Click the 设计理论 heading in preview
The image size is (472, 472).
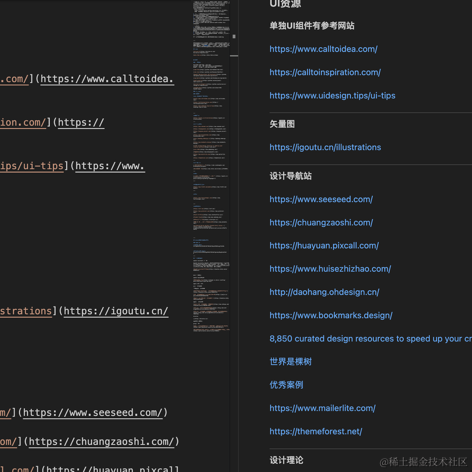click(286, 460)
